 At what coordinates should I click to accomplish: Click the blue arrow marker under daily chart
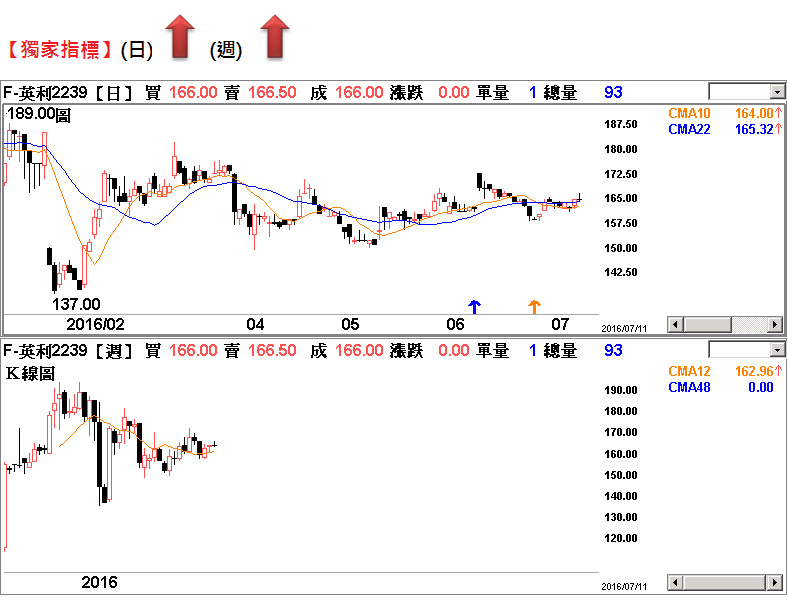point(474,307)
